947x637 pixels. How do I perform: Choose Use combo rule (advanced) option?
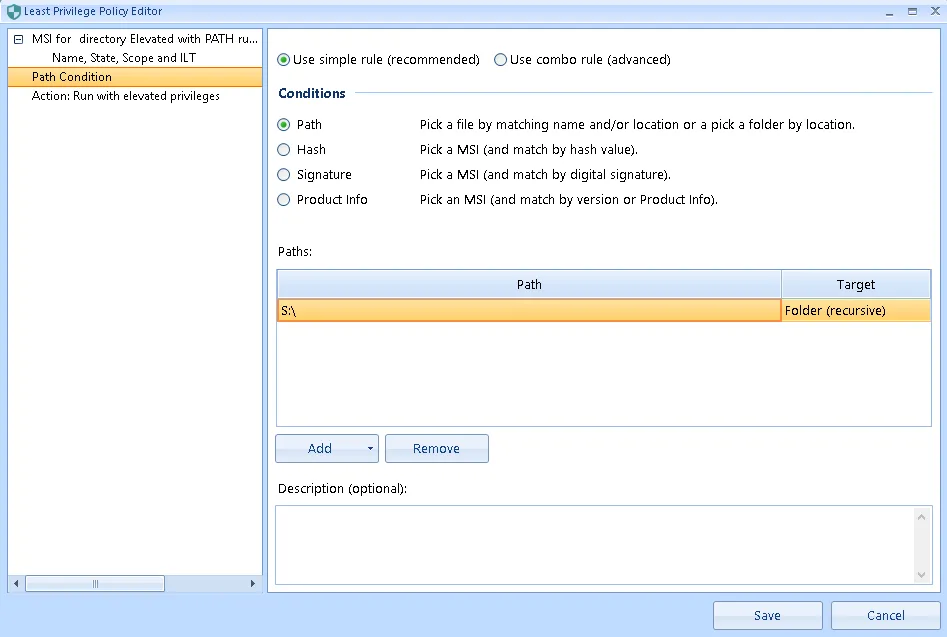[x=501, y=60]
